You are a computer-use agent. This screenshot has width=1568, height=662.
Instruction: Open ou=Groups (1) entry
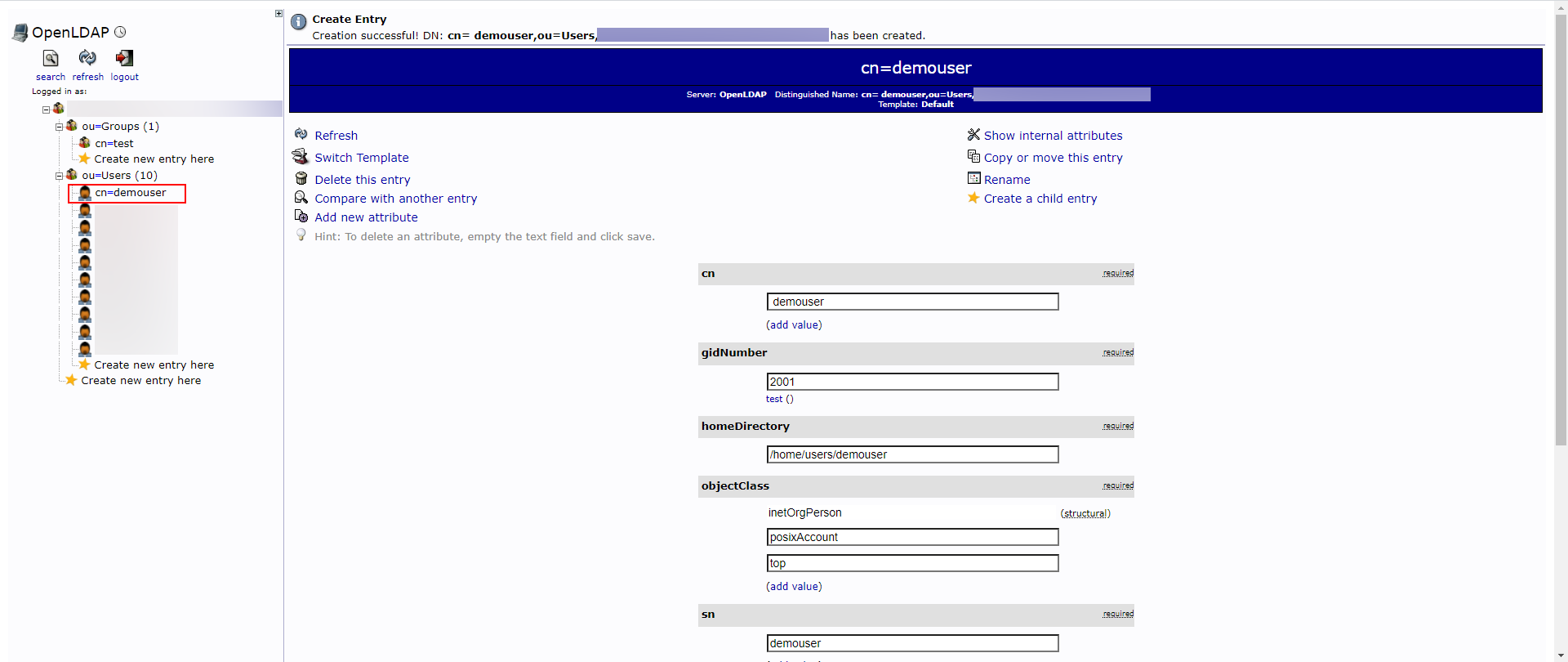(120, 127)
